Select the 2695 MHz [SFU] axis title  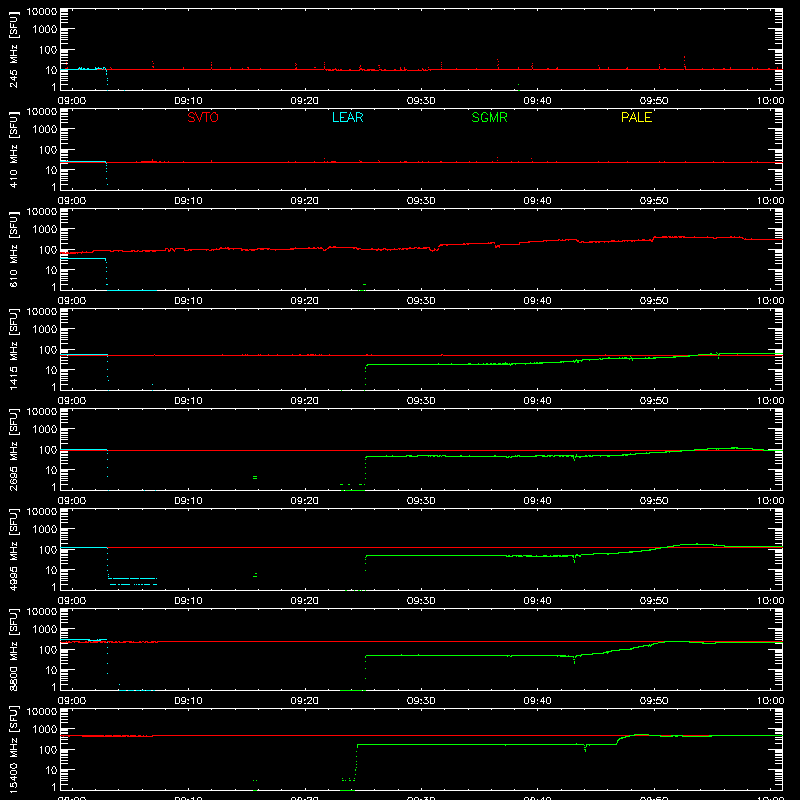tap(14, 449)
